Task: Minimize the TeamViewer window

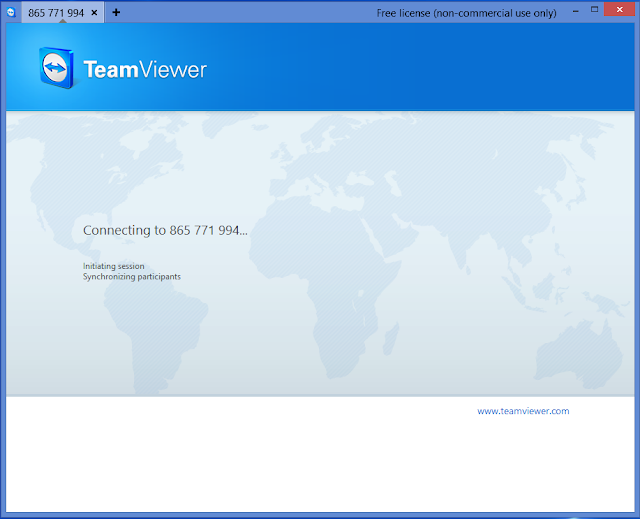Action: [576, 11]
